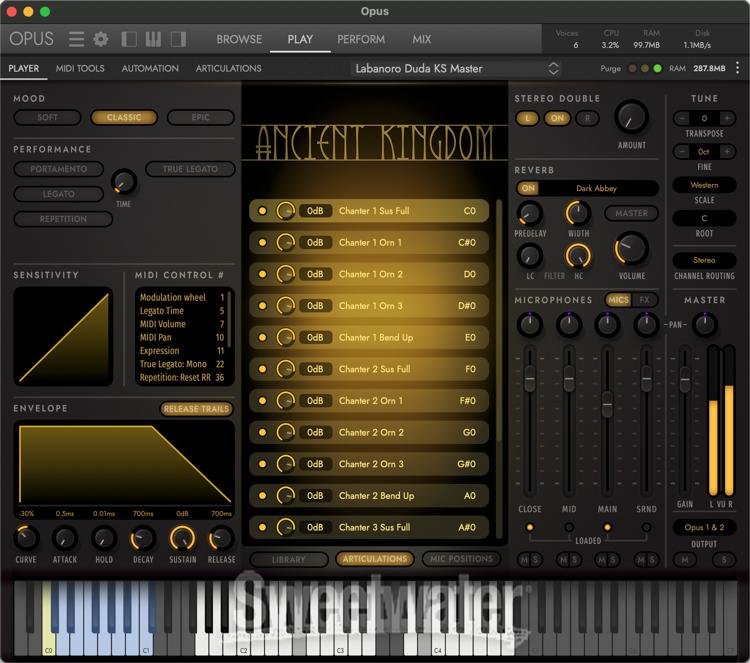Click the MAIN microphone fader
This screenshot has width=750, height=663.
(607, 405)
